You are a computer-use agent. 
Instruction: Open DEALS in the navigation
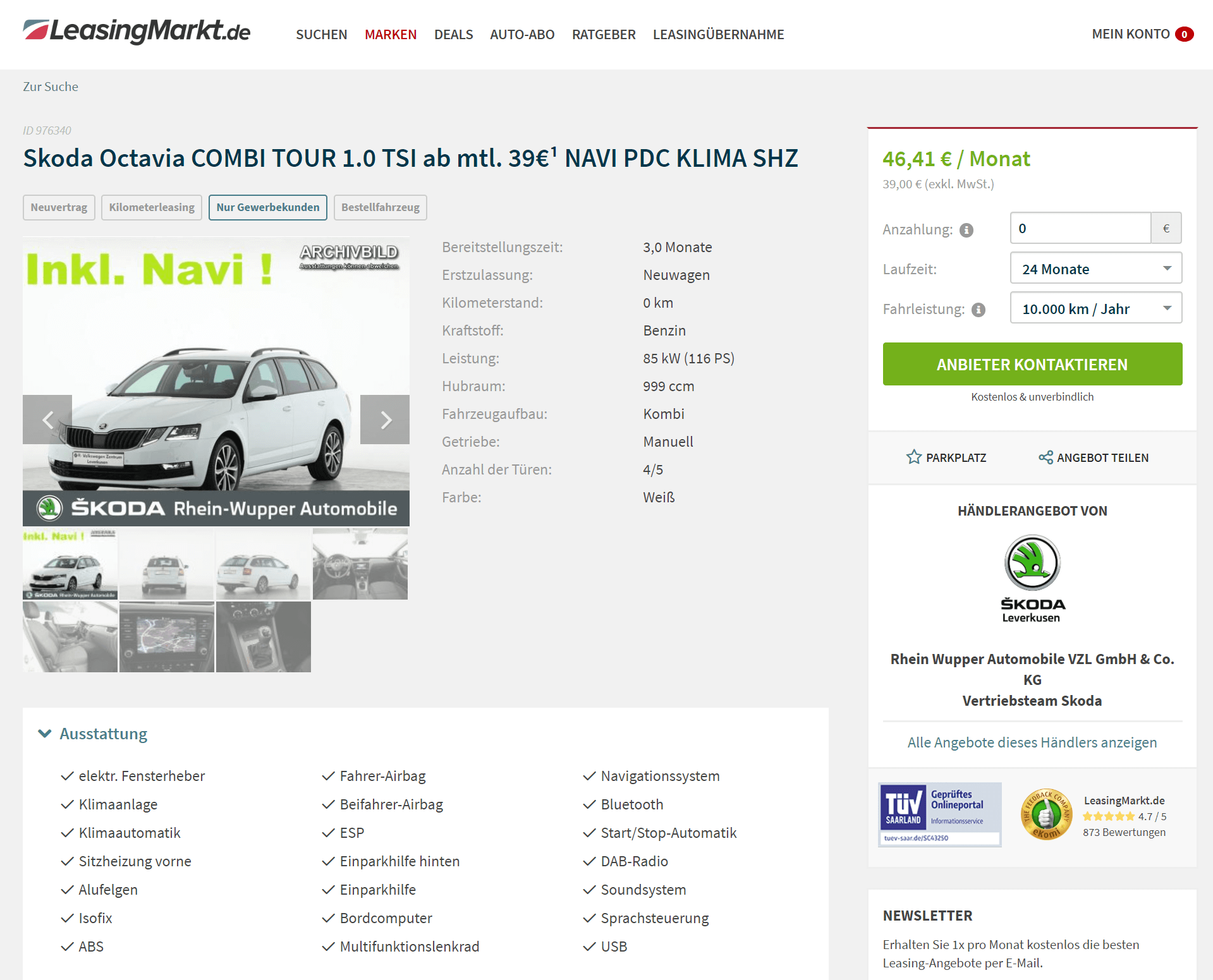tap(453, 34)
